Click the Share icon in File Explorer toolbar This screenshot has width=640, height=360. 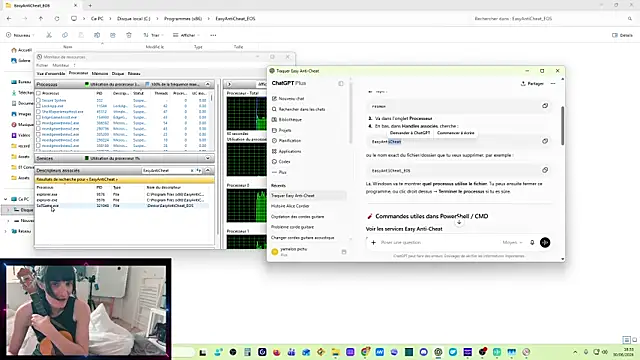click(x=113, y=35)
